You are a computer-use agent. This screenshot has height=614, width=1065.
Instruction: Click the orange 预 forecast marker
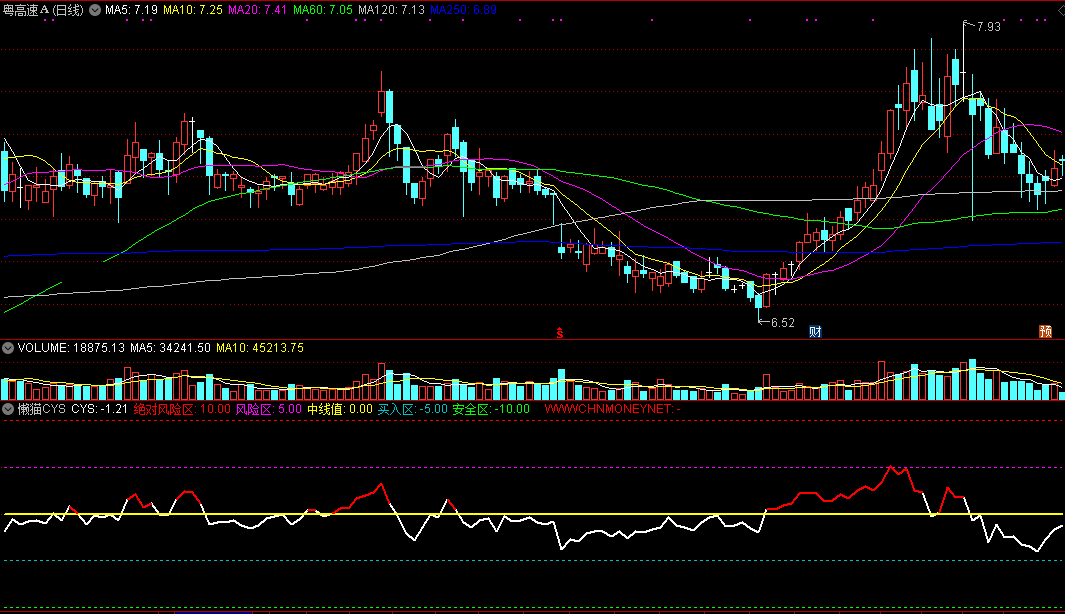(x=1045, y=331)
